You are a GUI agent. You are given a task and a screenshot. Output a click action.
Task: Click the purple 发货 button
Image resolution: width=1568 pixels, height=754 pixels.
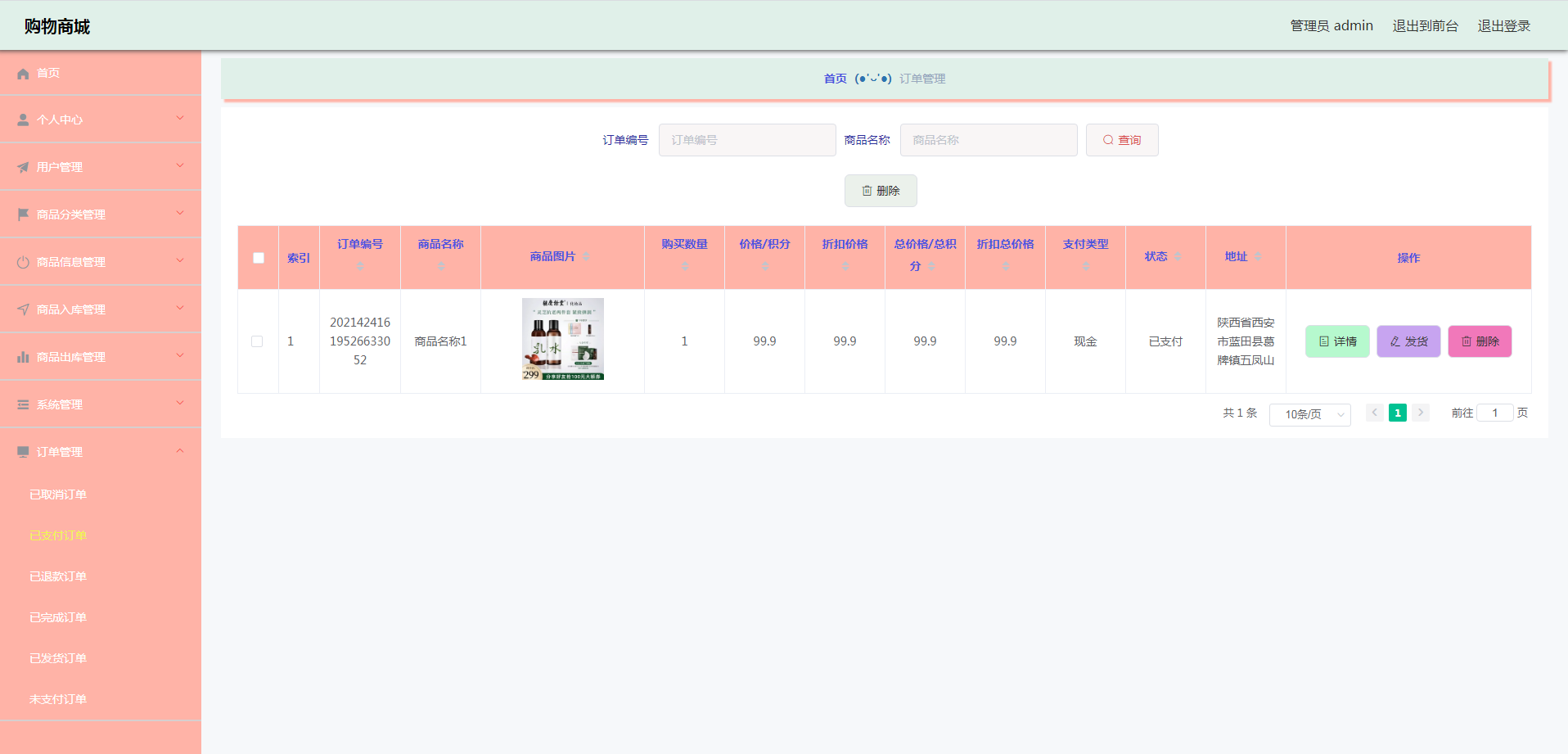1408,341
